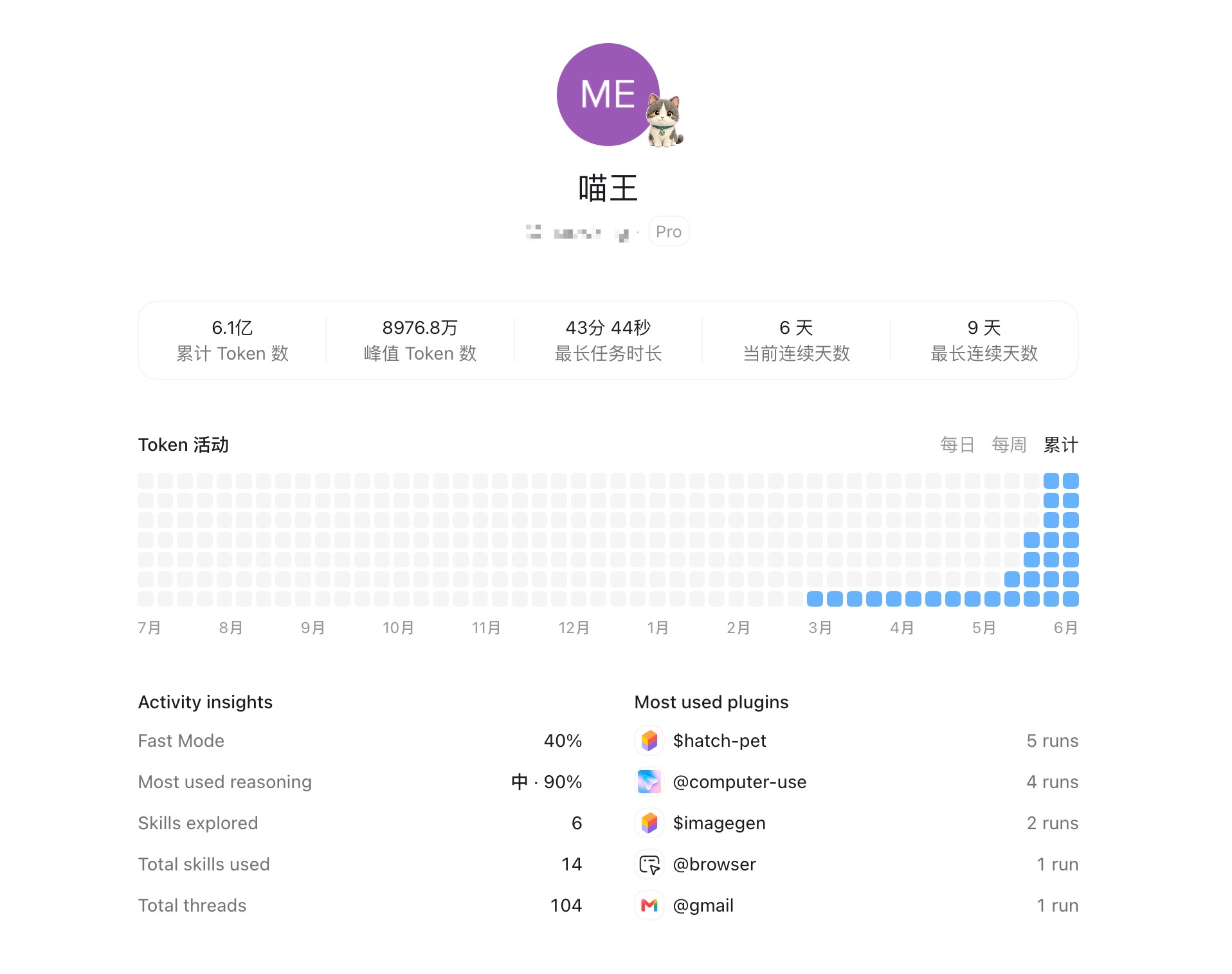Click the 4 runs count
The width and height of the screenshot is (1232, 974).
tap(1053, 782)
